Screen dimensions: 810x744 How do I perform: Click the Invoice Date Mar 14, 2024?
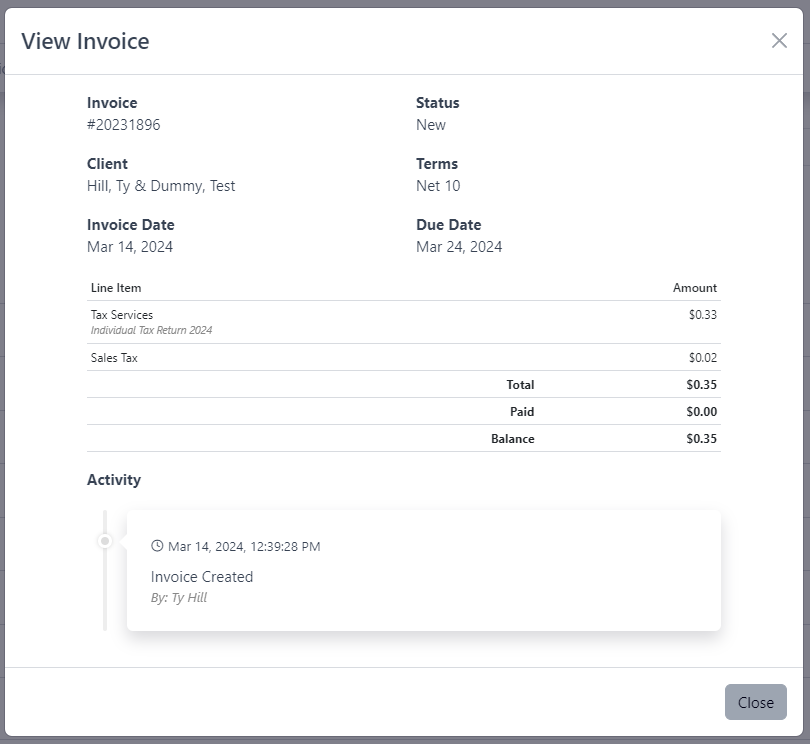131,246
